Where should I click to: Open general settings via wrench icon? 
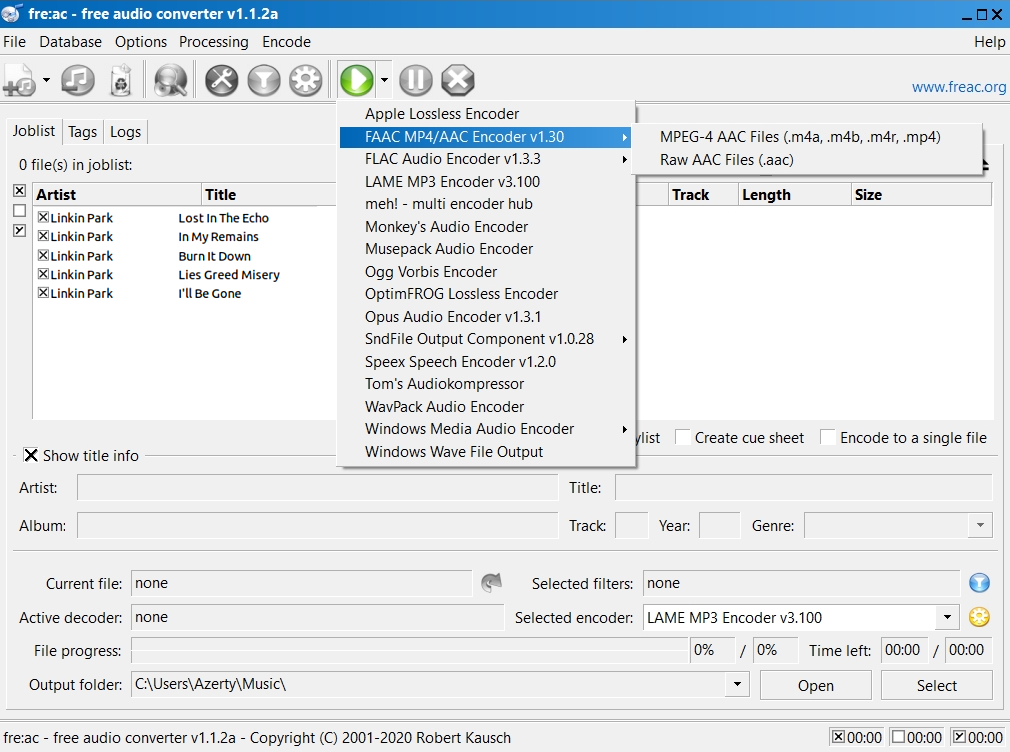[222, 80]
